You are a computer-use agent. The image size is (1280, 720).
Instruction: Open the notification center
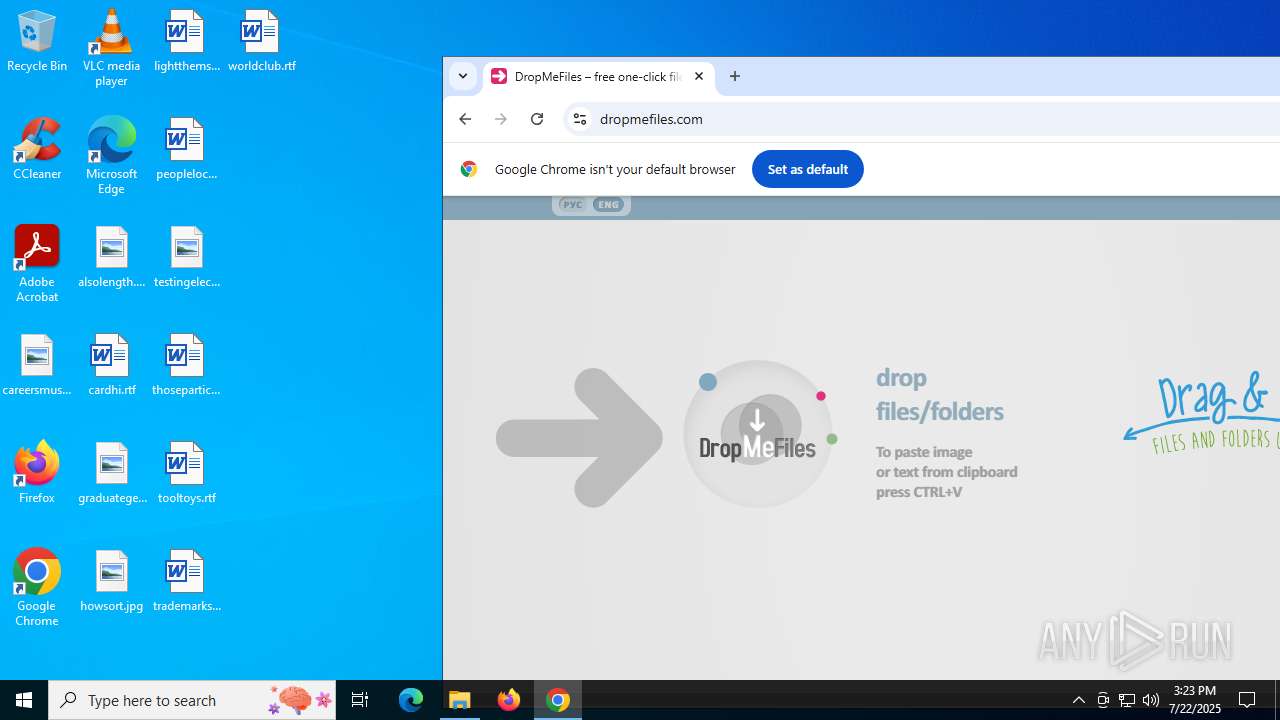coord(1248,700)
